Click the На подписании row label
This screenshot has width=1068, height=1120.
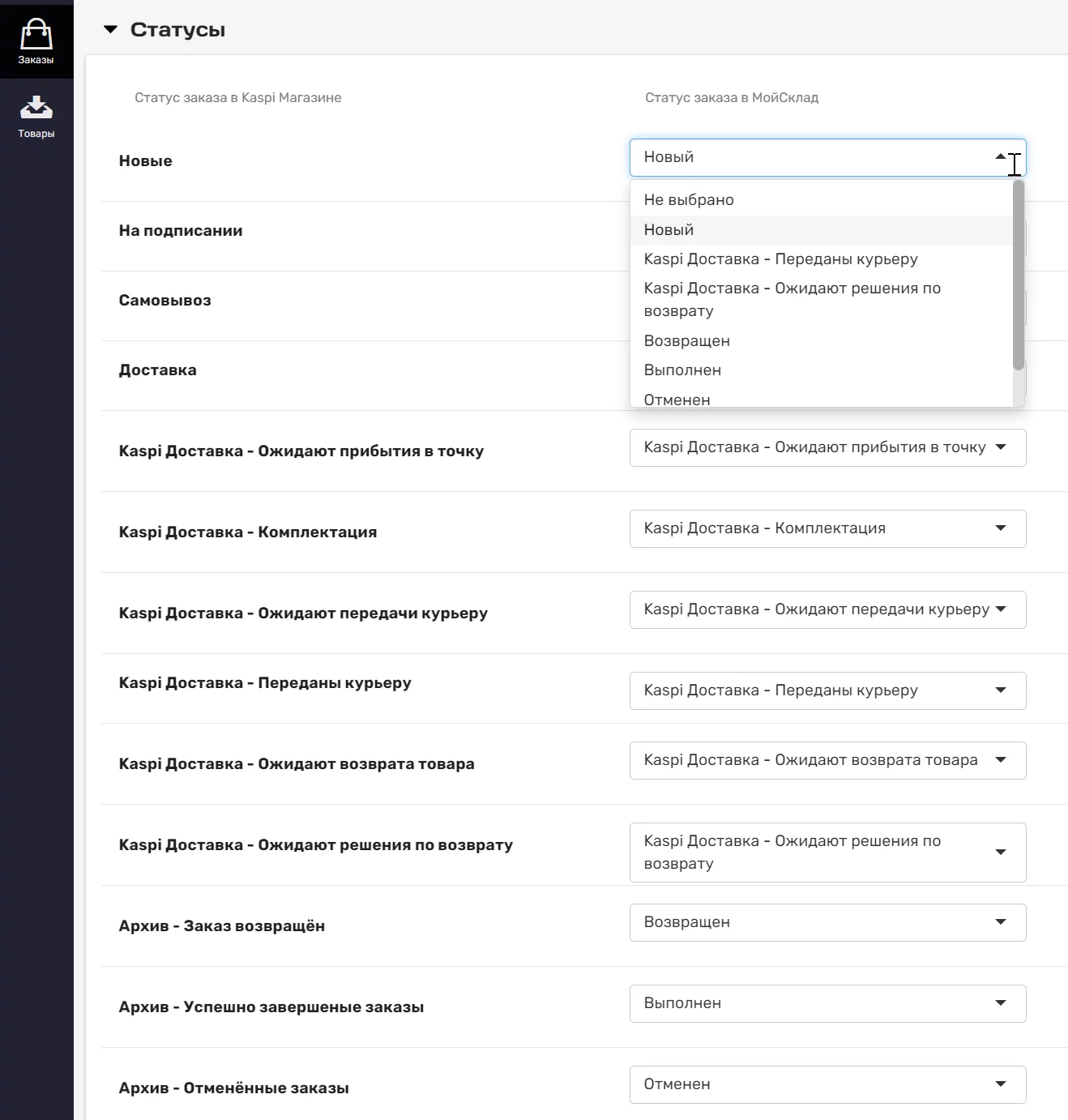click(x=181, y=231)
